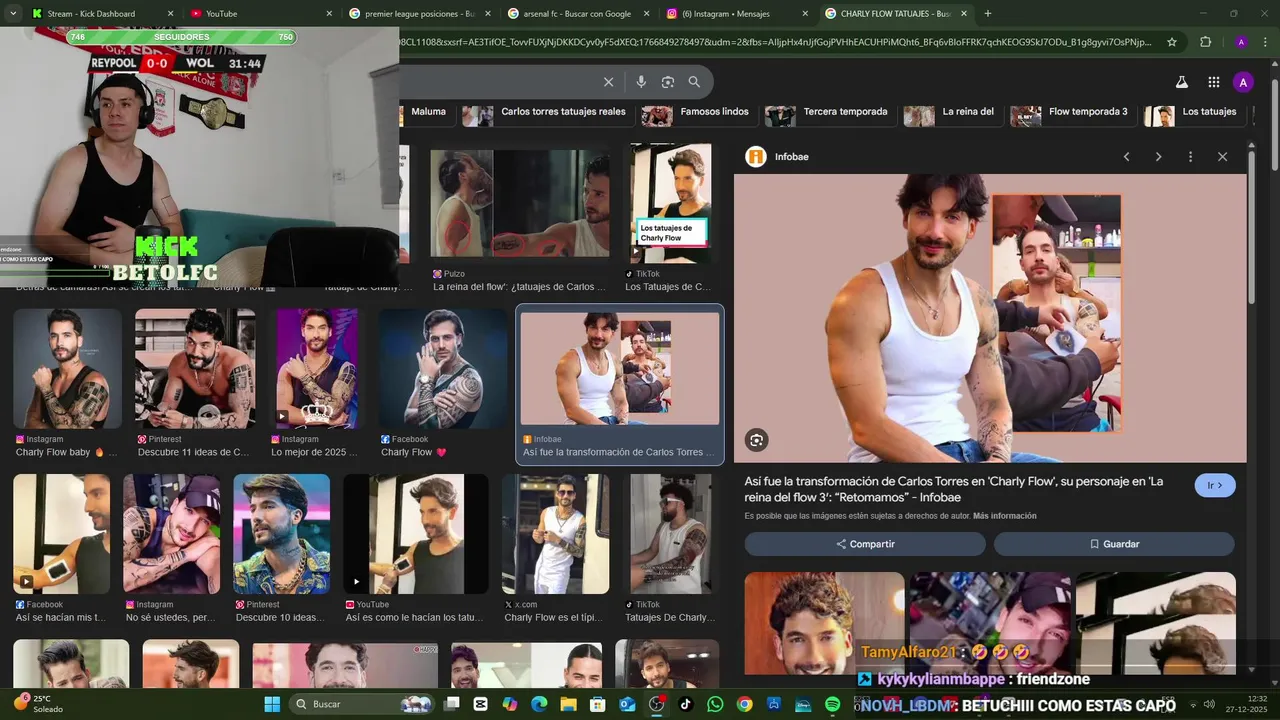Bookmark this page with star icon

coord(1172,42)
